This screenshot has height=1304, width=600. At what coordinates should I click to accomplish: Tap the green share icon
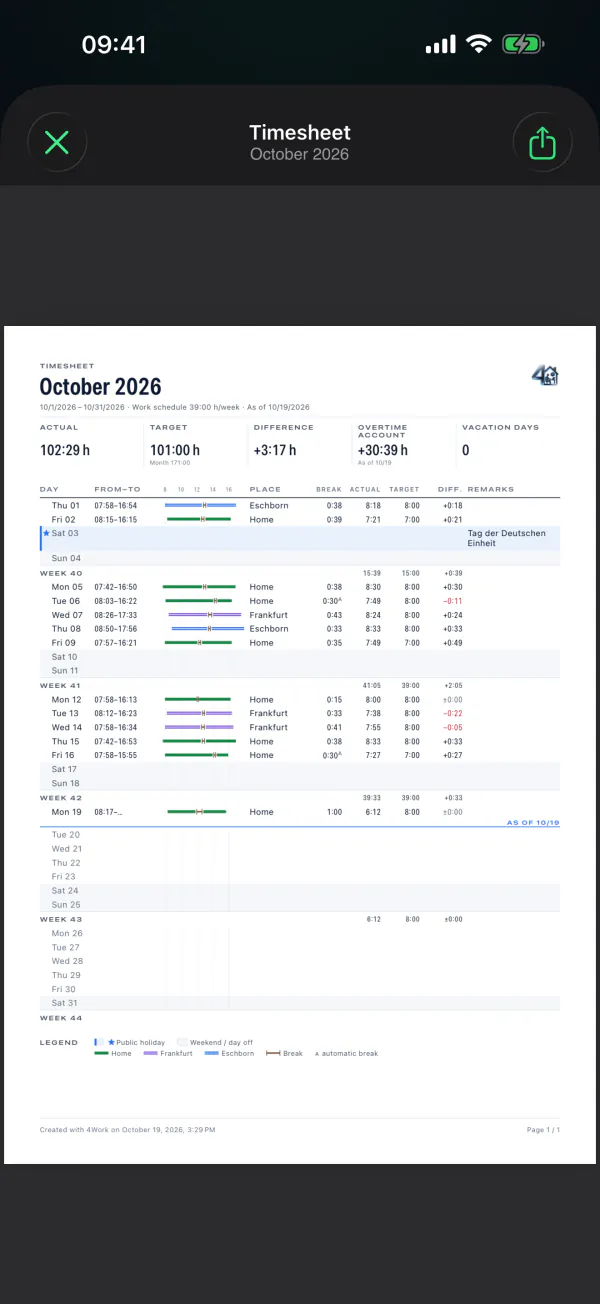pos(541,143)
